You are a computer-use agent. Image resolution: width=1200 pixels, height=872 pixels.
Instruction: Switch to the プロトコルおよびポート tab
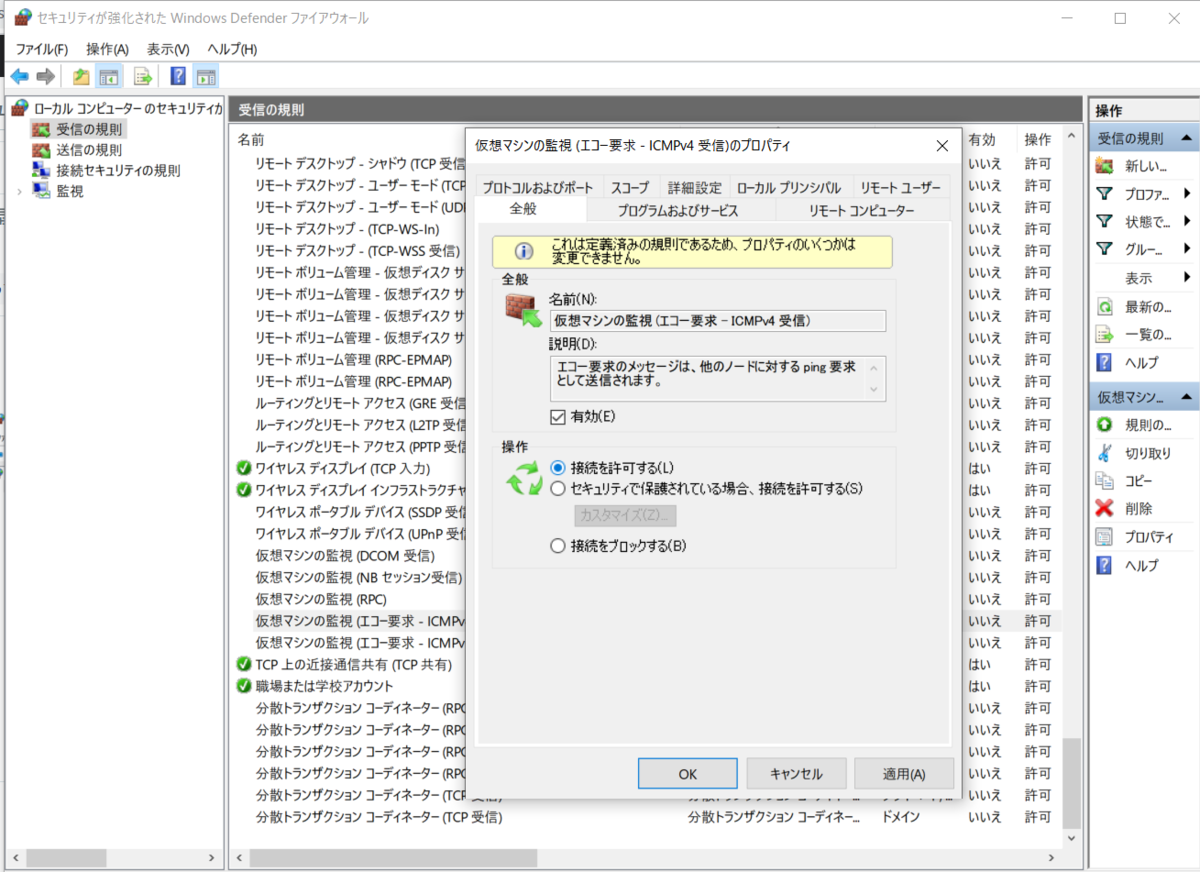pos(539,187)
